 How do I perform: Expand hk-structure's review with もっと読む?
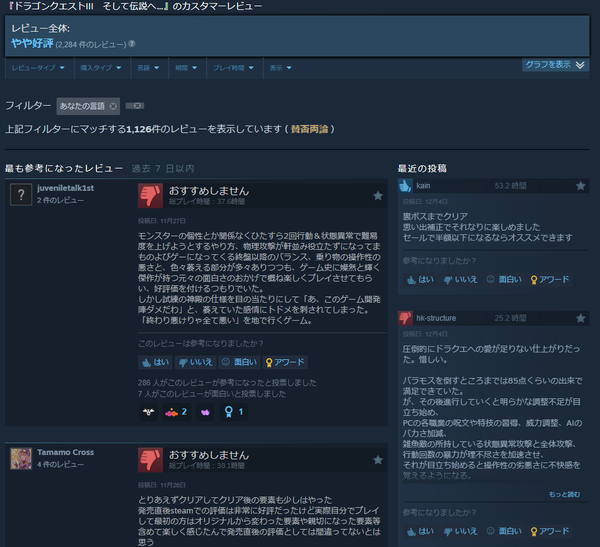[x=564, y=495]
